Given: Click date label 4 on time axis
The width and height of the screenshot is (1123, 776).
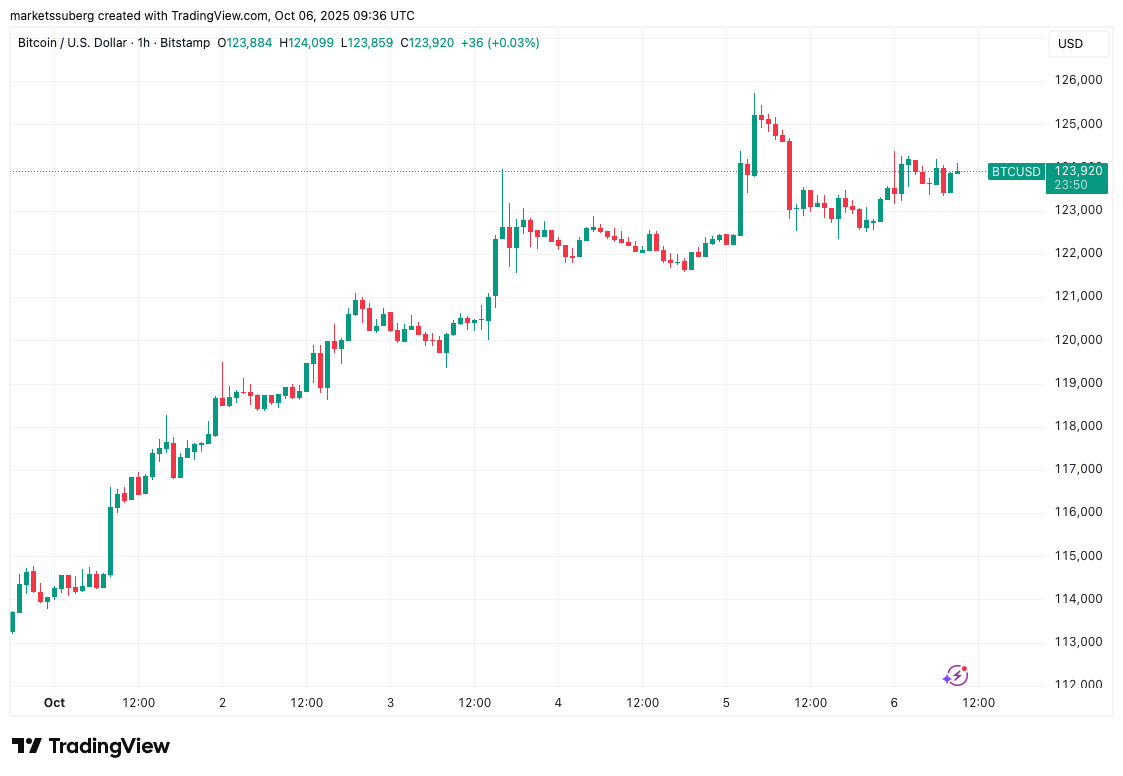Looking at the screenshot, I should (x=558, y=703).
